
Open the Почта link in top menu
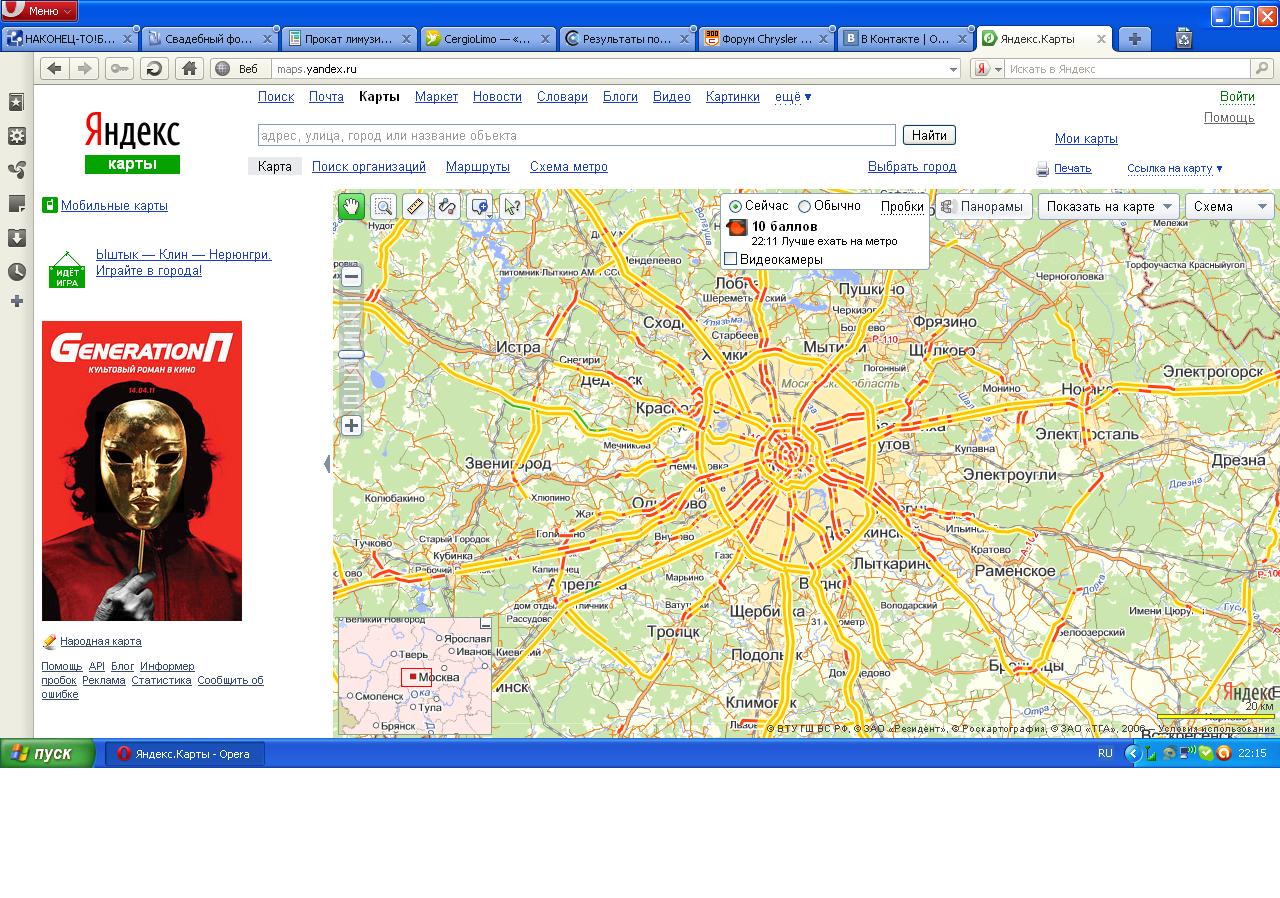(x=326, y=97)
